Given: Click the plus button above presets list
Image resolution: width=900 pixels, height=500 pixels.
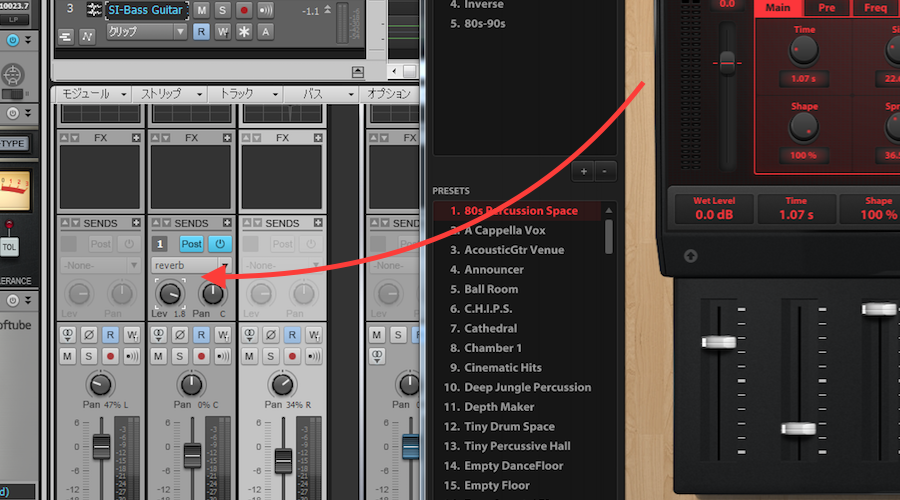Looking at the screenshot, I should pos(584,172).
